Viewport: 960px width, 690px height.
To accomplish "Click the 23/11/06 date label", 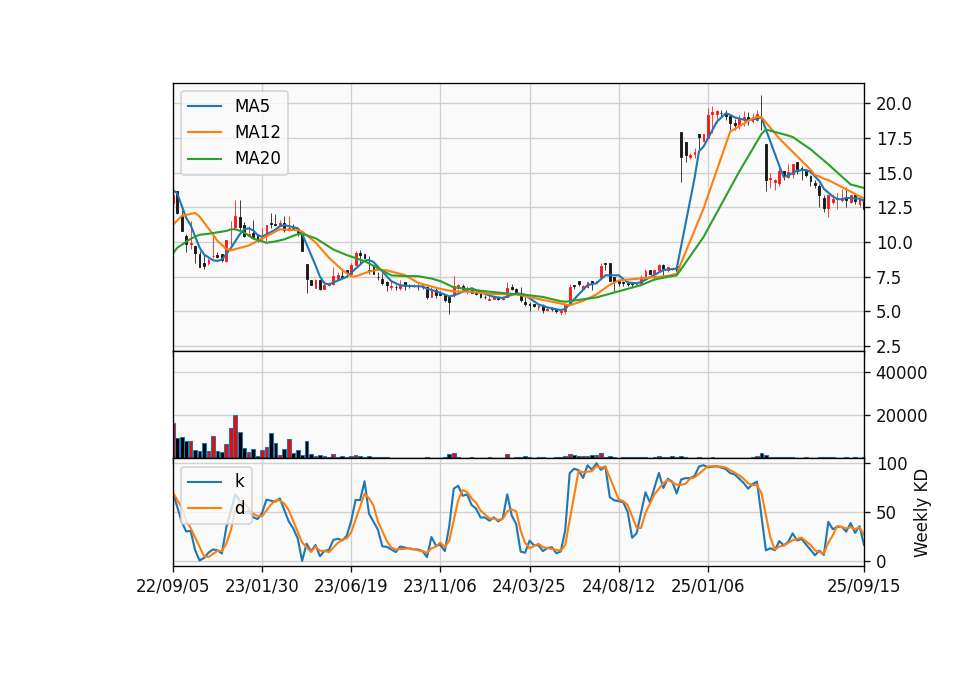I will coord(440,586).
